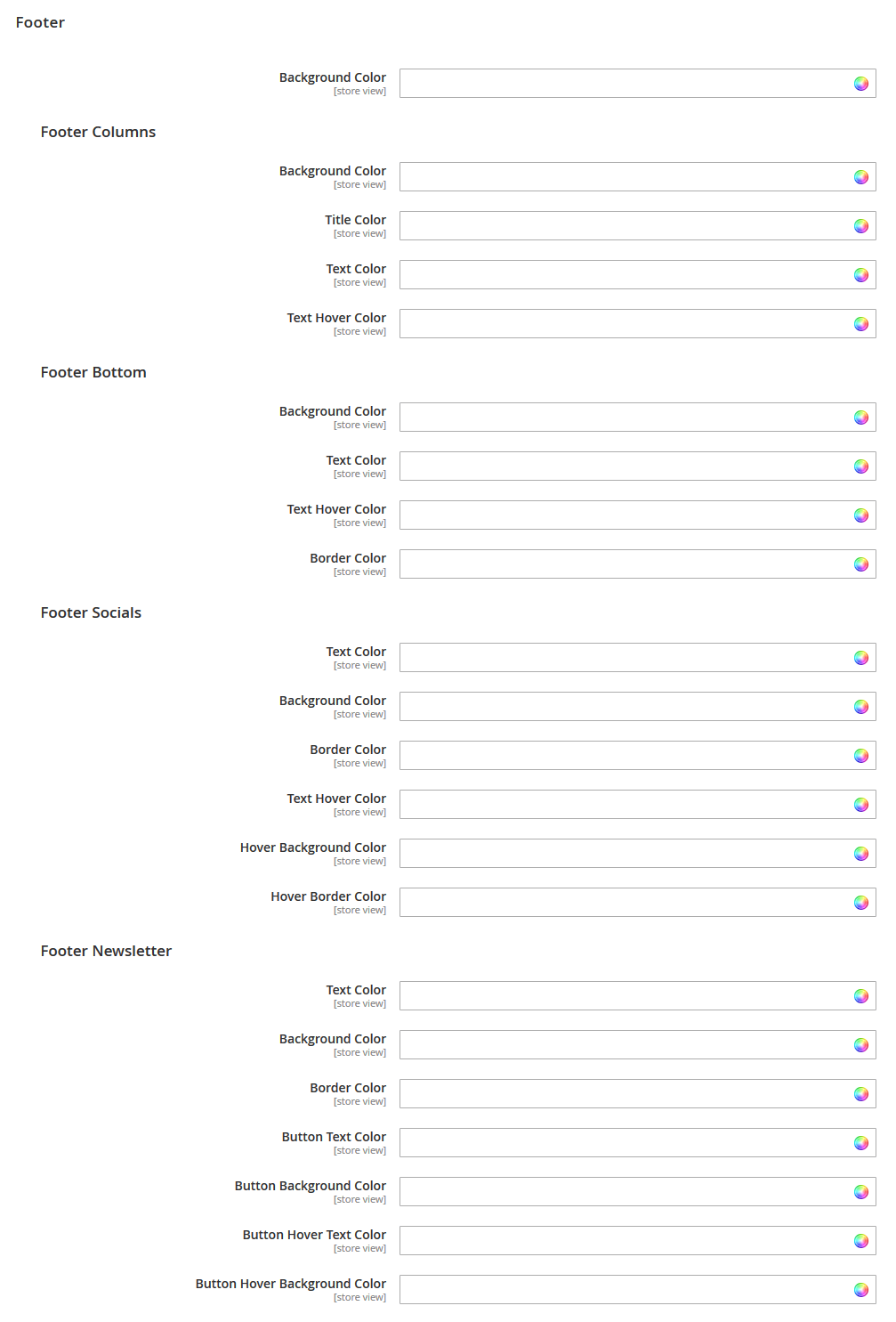Click the Footer Bottom section heading
Screen dimensions: 896x1322
[x=93, y=372]
